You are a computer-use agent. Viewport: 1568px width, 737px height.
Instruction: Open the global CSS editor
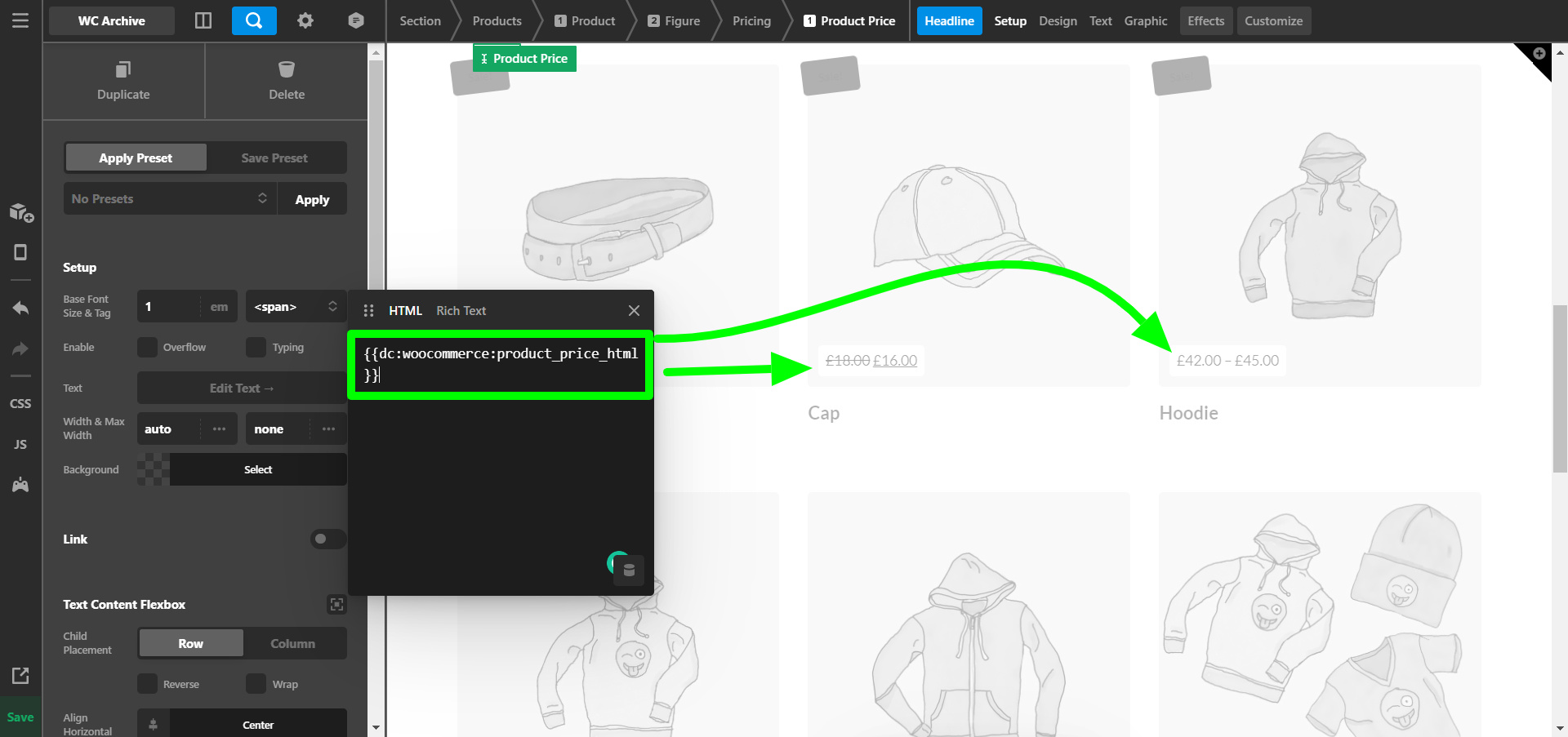point(20,403)
